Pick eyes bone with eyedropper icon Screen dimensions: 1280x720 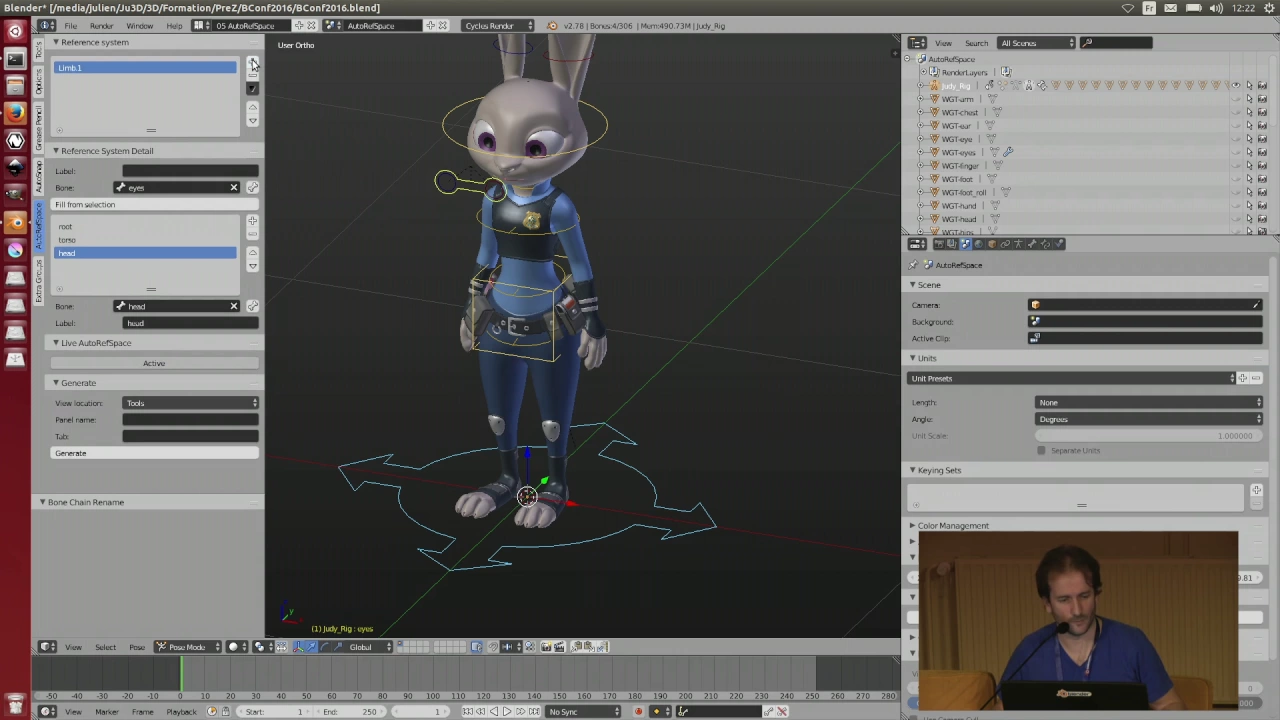tap(253, 187)
